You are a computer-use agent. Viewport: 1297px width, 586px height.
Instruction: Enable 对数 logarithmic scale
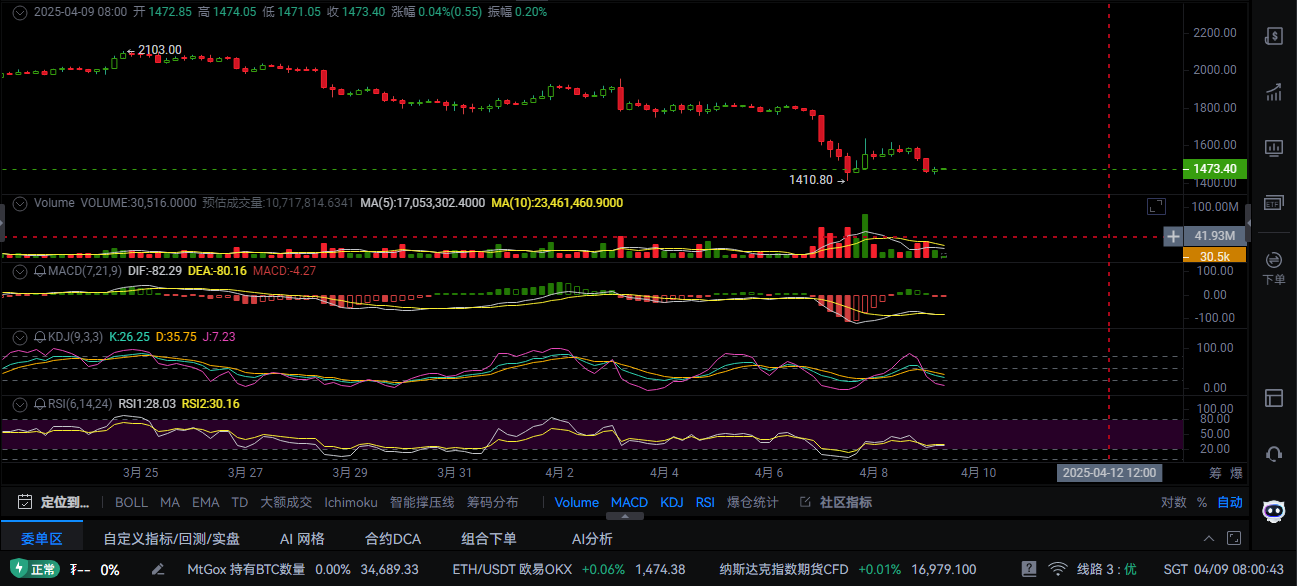(x=1174, y=502)
